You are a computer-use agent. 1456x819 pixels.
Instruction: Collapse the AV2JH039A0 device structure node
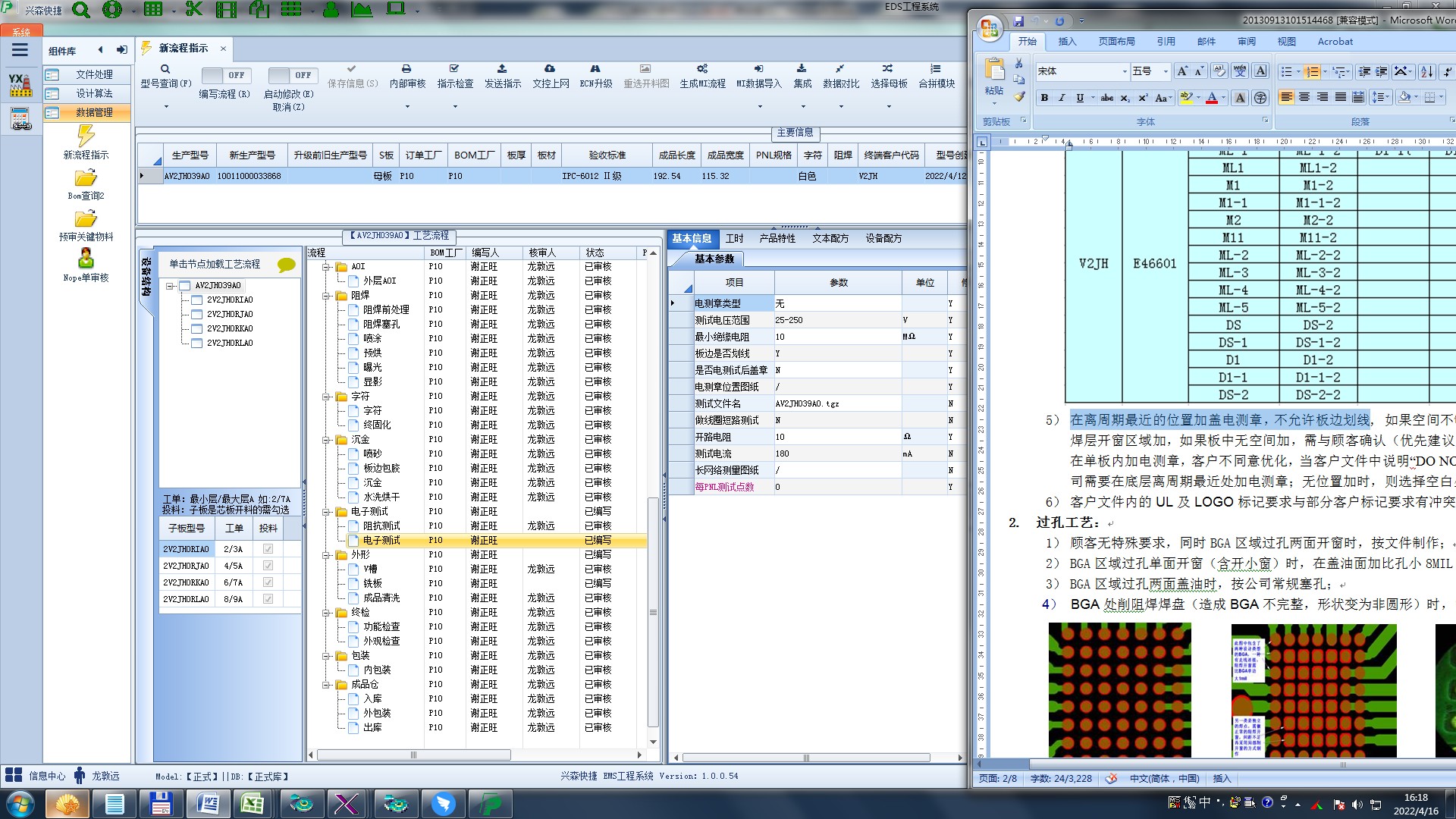click(x=171, y=286)
